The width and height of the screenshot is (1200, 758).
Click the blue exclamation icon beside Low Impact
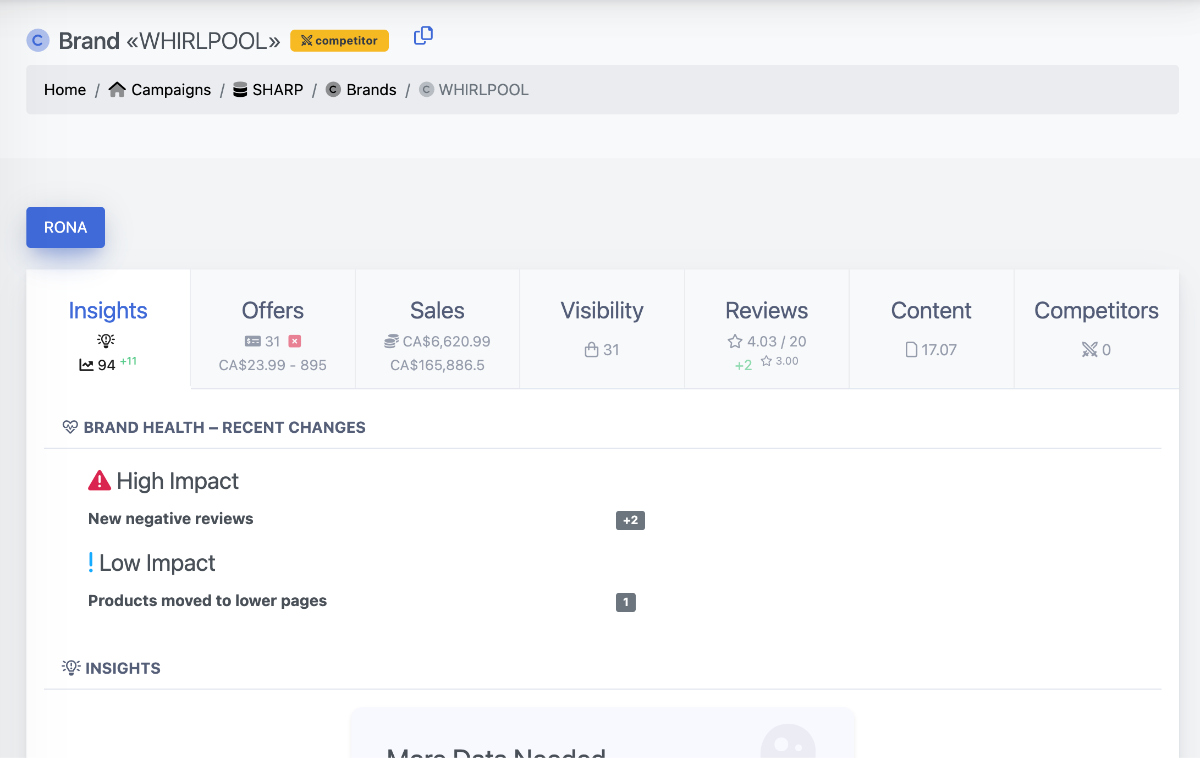click(x=91, y=563)
